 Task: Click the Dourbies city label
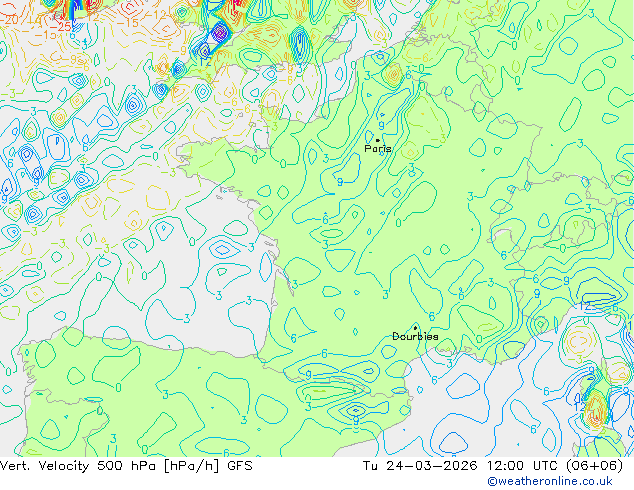[x=415, y=336]
